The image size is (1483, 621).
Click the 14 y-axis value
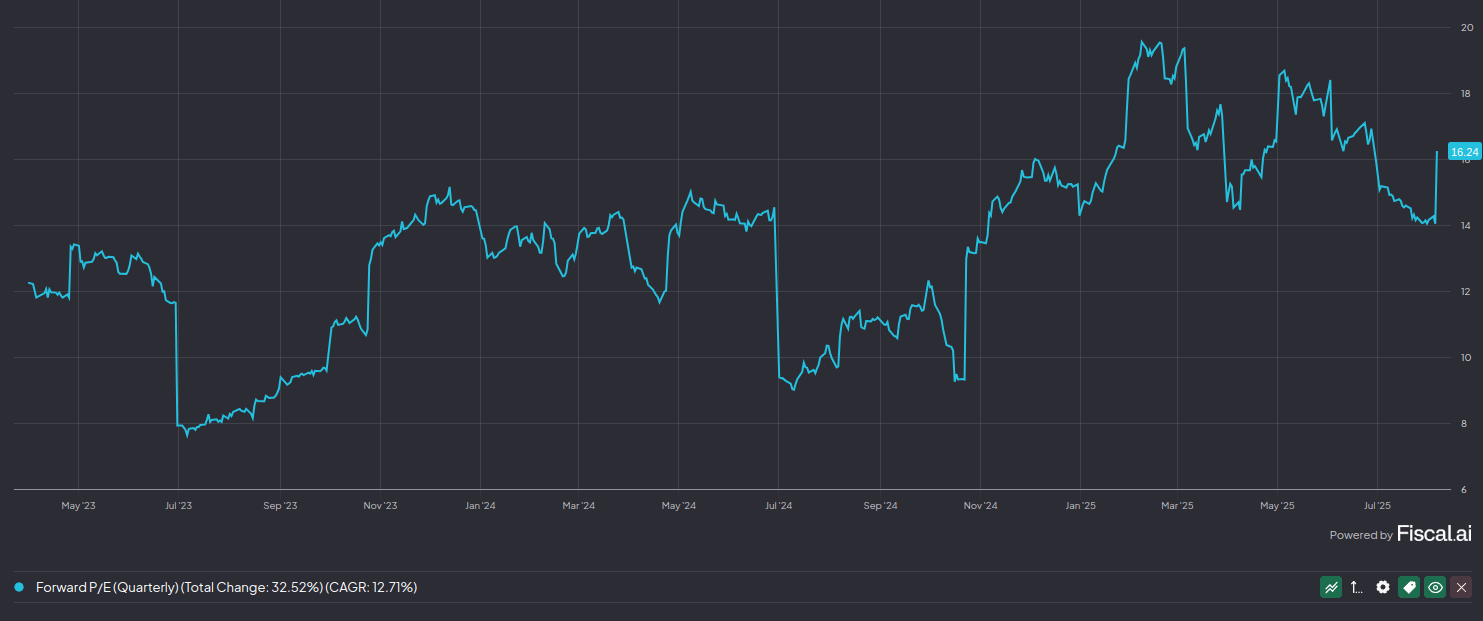coord(1466,226)
